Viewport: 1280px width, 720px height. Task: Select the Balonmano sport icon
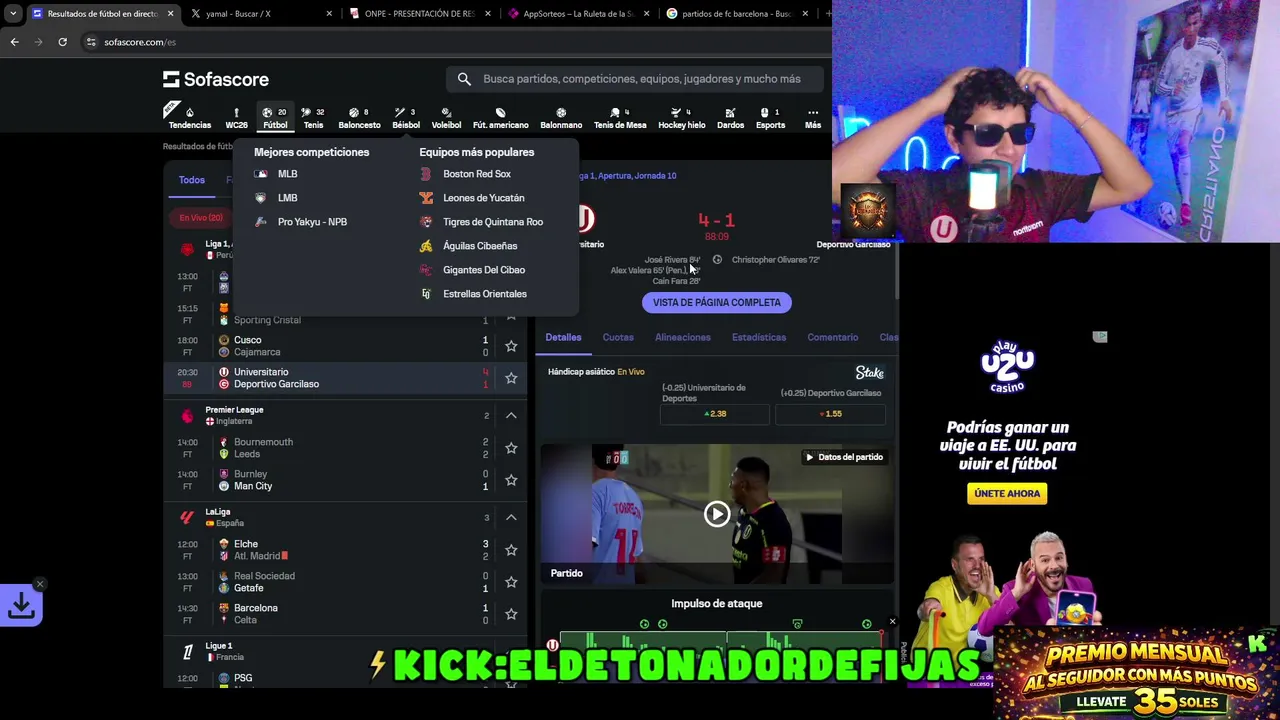tap(561, 118)
